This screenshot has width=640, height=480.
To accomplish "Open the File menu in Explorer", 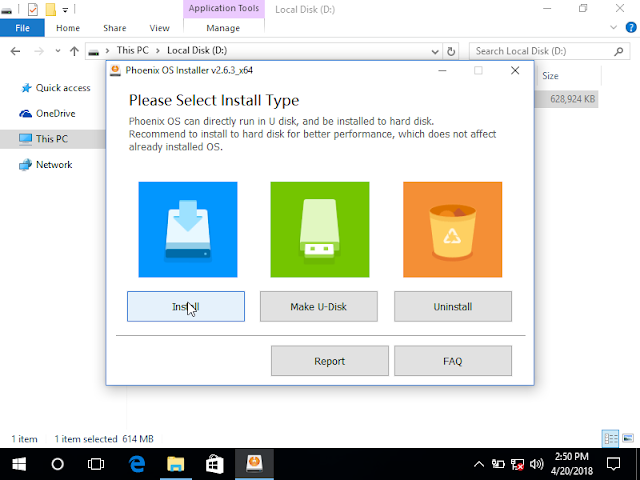I will click(x=22, y=28).
